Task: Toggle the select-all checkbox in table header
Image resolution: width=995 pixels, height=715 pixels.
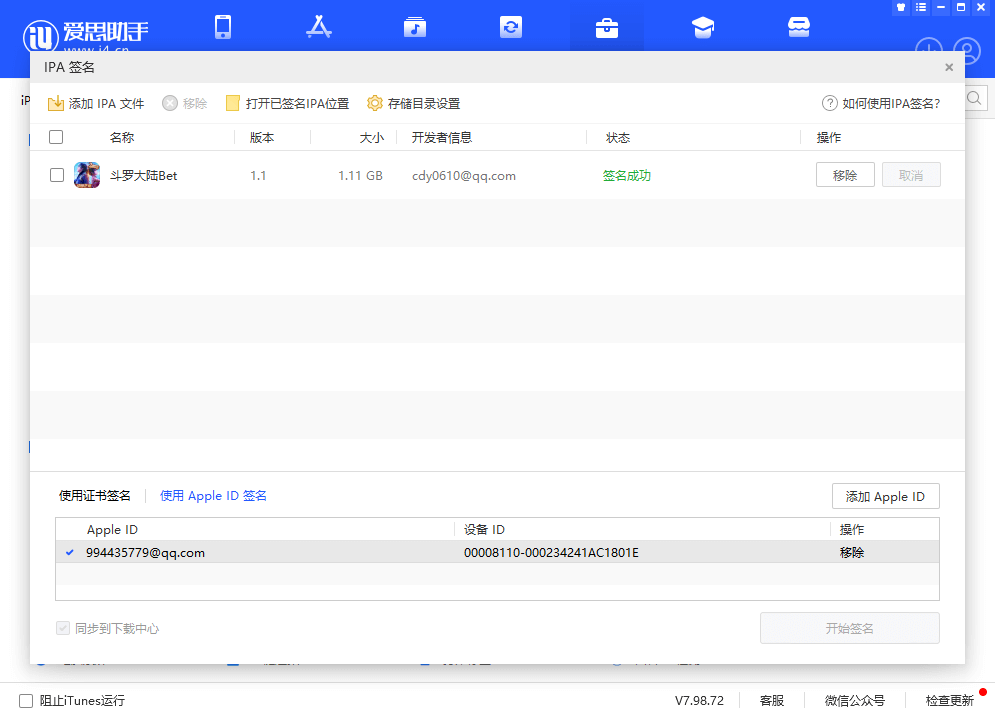Action: pyautogui.click(x=56, y=137)
